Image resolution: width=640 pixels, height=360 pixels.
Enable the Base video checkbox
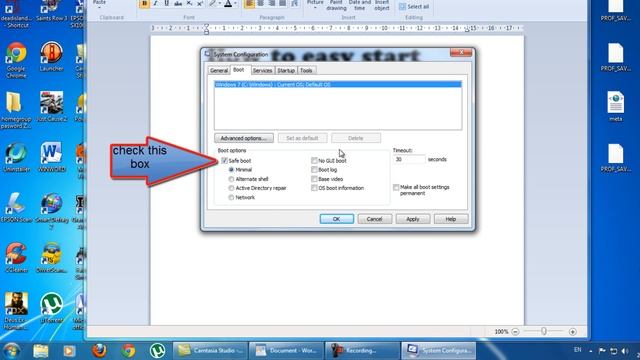click(314, 179)
